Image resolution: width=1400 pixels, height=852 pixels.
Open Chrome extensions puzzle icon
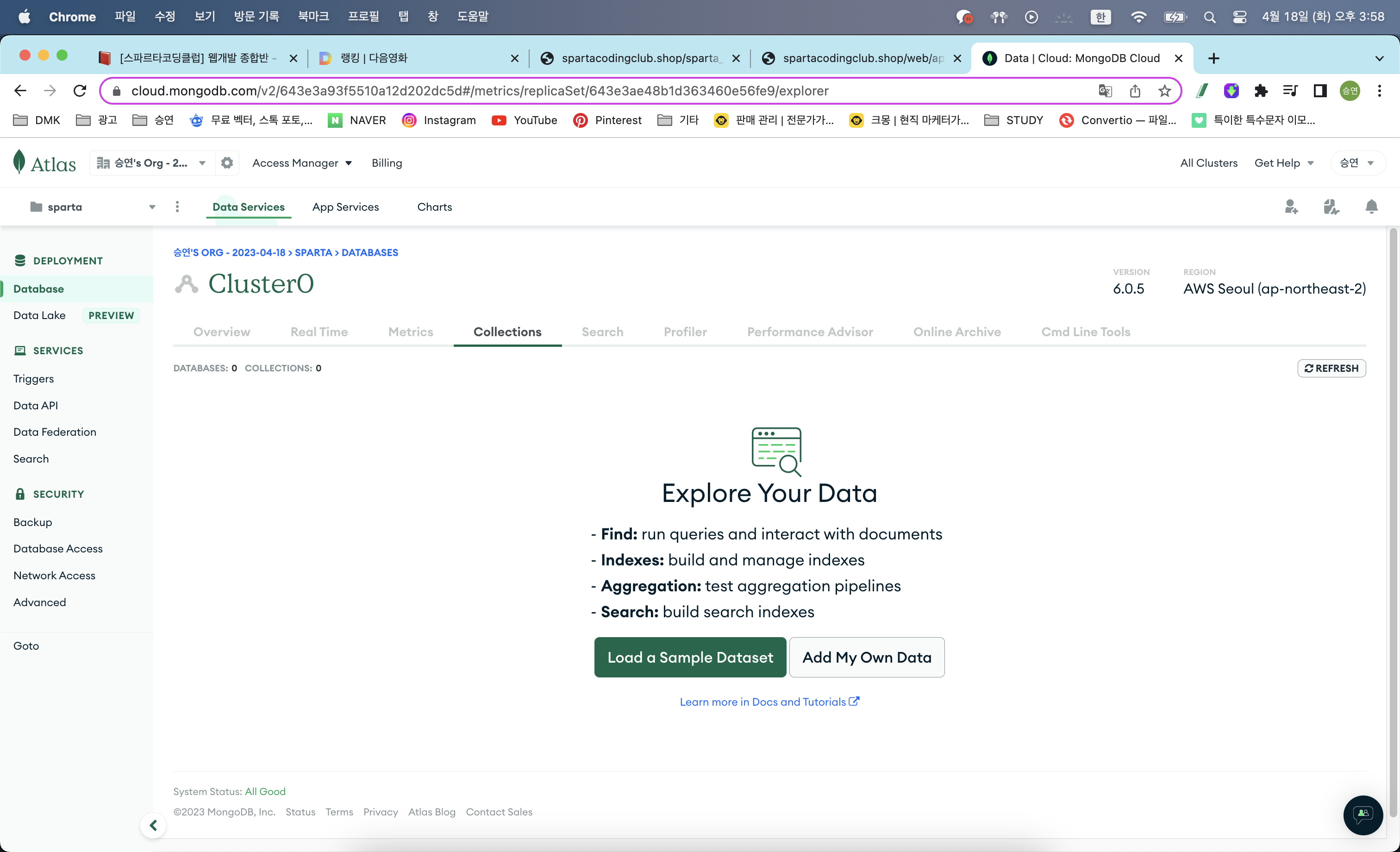1261,91
